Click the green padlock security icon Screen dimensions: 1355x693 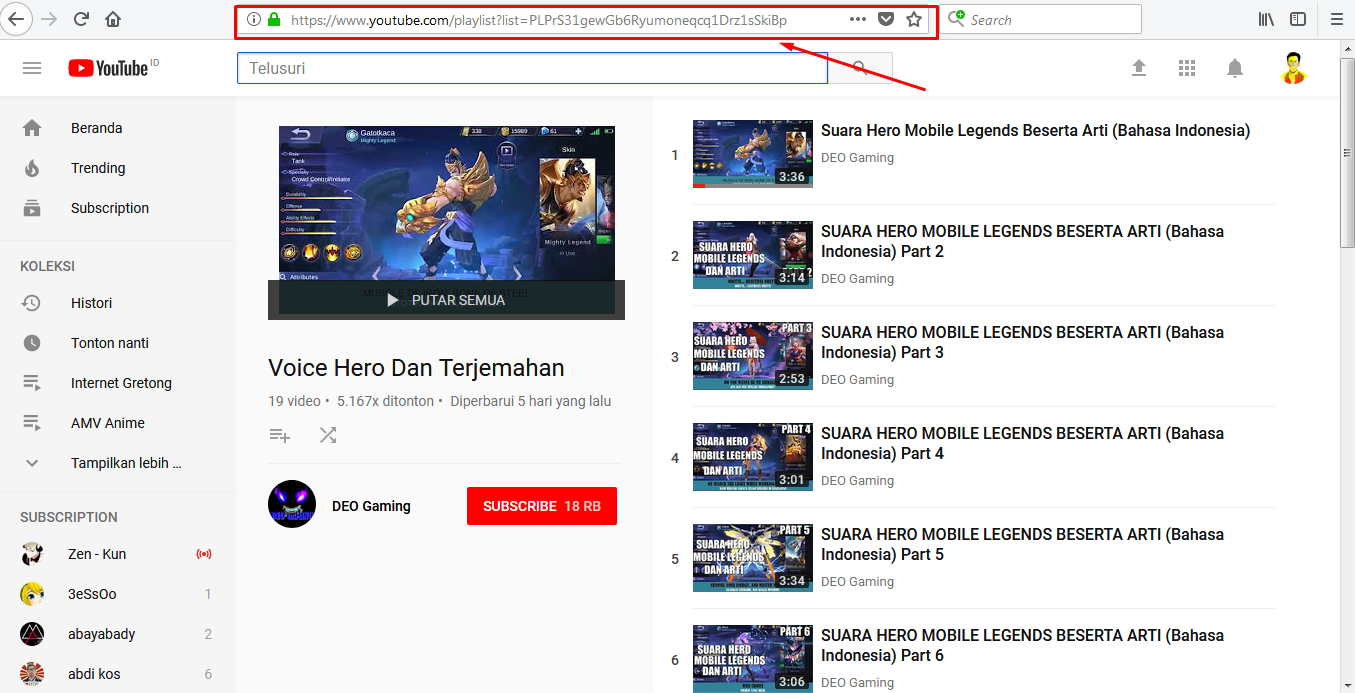coord(274,19)
